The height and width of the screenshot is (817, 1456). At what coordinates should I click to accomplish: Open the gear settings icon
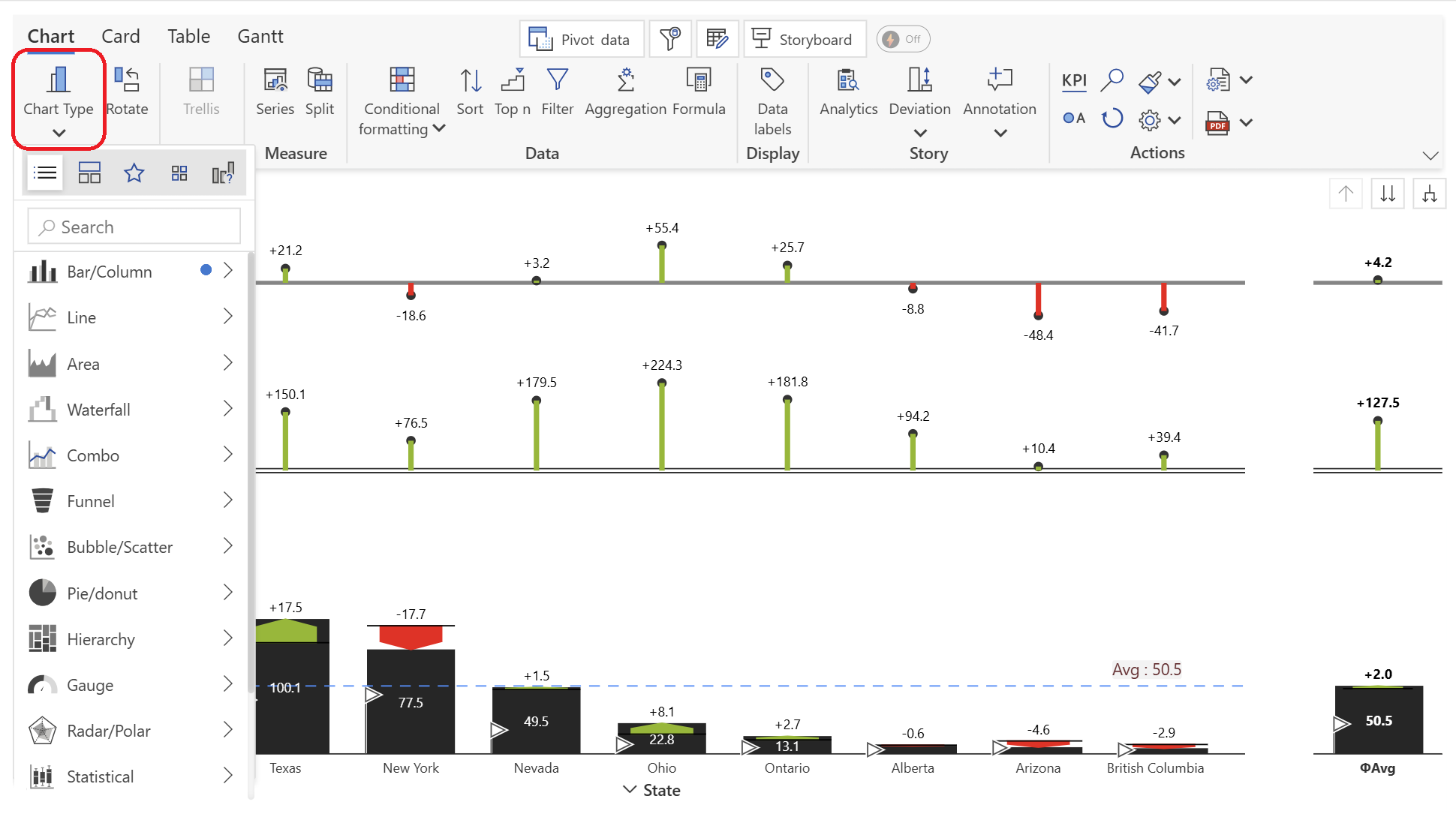click(1149, 120)
